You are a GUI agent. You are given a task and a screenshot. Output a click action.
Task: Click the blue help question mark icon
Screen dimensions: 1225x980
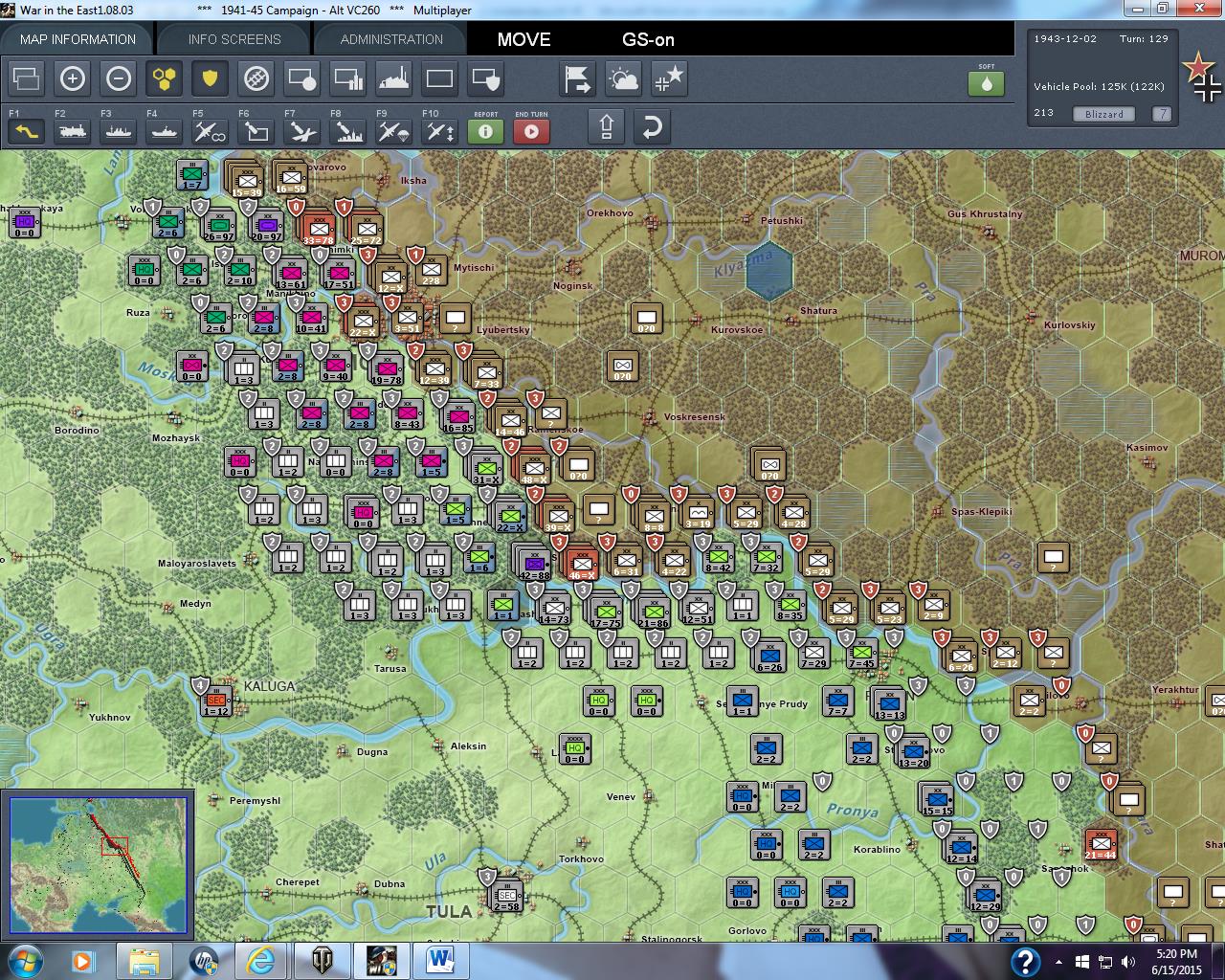[x=1025, y=961]
